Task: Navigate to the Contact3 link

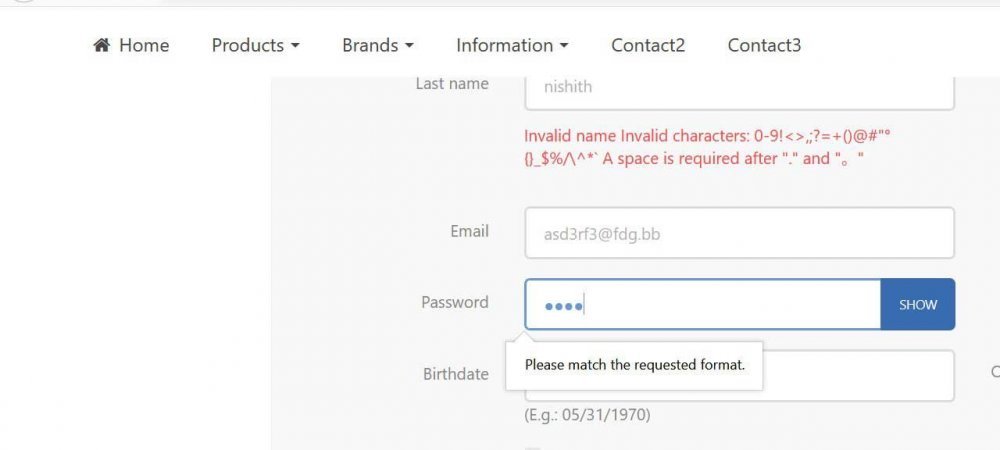Action: coord(764,45)
